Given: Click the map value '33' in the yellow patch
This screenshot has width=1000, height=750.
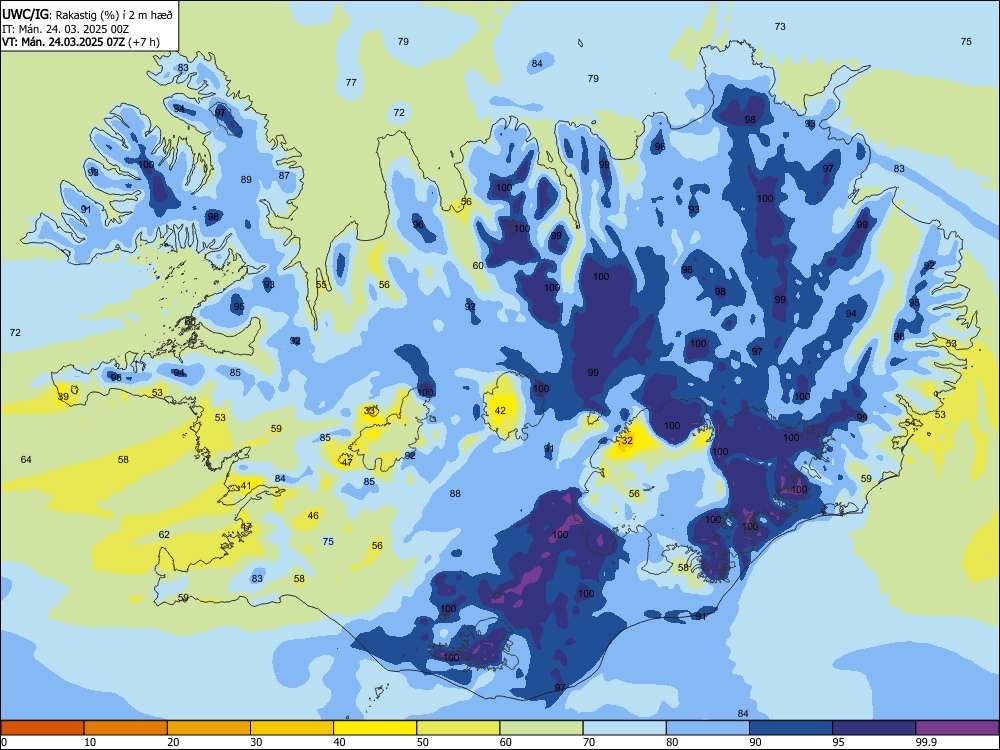Looking at the screenshot, I should coord(369,411).
